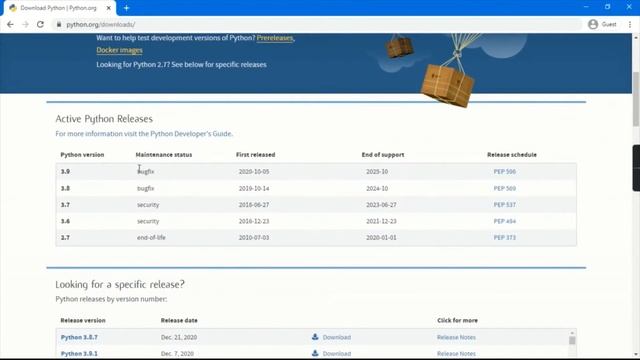Click 'Looking for a specific release?' heading
This screenshot has width=640, height=360.
pyautogui.click(x=120, y=284)
